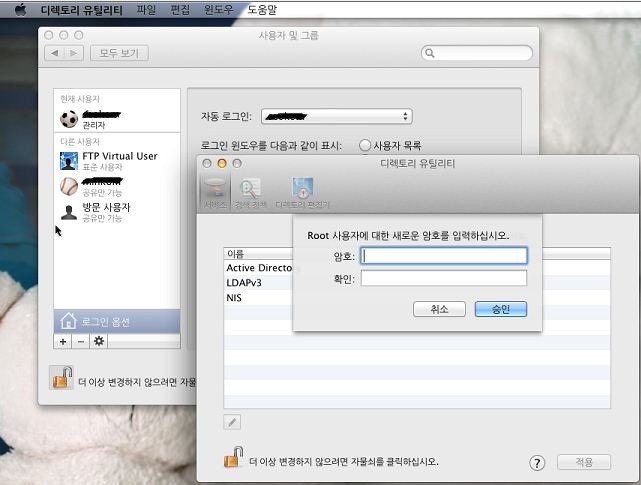The height and width of the screenshot is (485, 641).
Task: Open the 편집 menu
Action: 180,9
